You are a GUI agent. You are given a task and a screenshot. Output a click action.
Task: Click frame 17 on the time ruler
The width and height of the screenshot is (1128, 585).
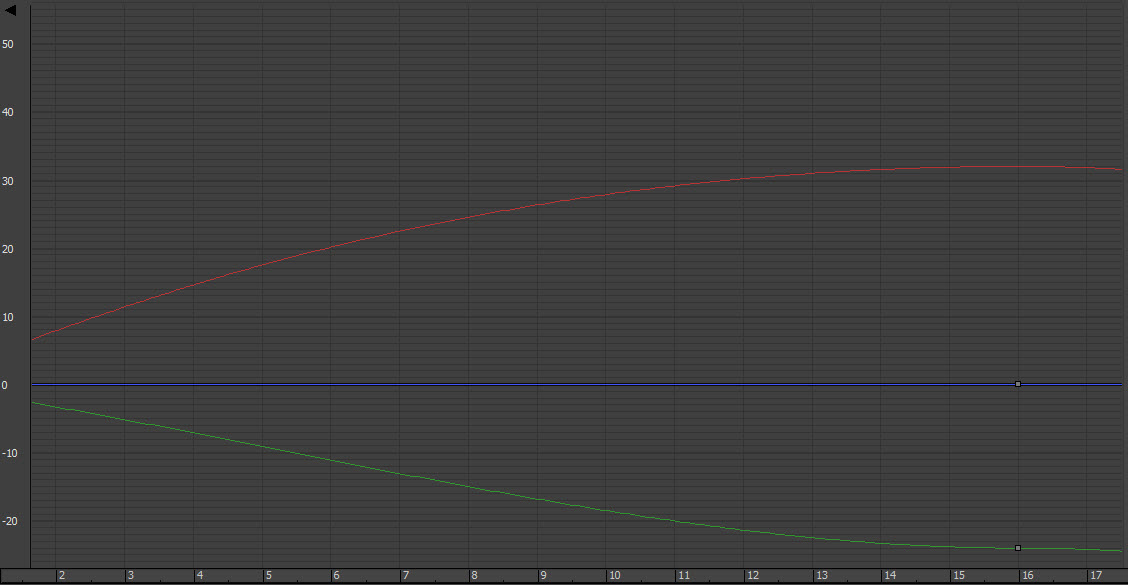[x=1096, y=576]
